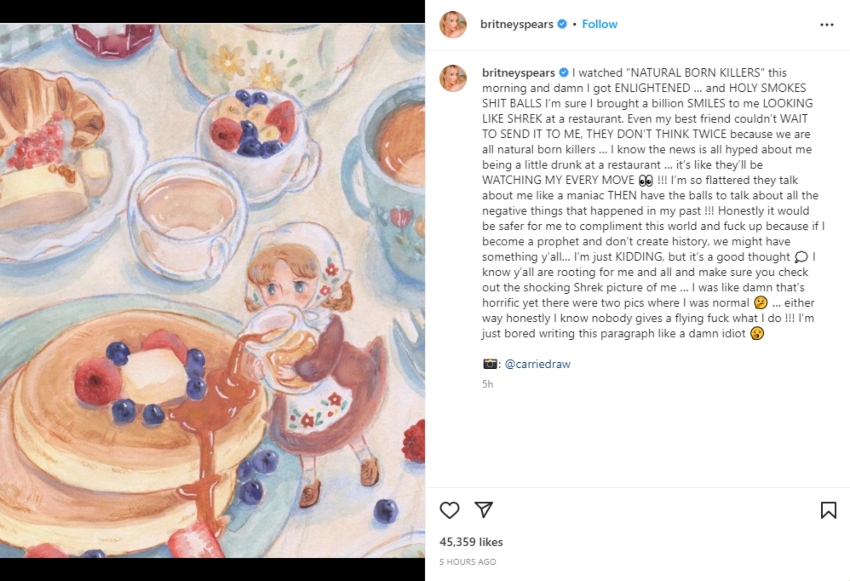
Task: Click the pancake illustration post image
Action: pos(212,290)
